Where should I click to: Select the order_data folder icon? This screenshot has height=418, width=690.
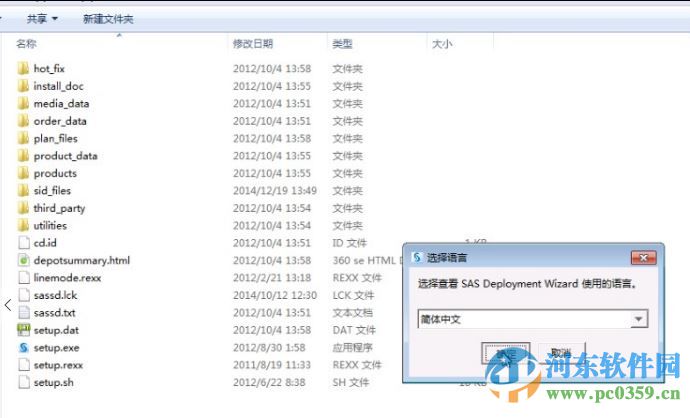click(23, 121)
